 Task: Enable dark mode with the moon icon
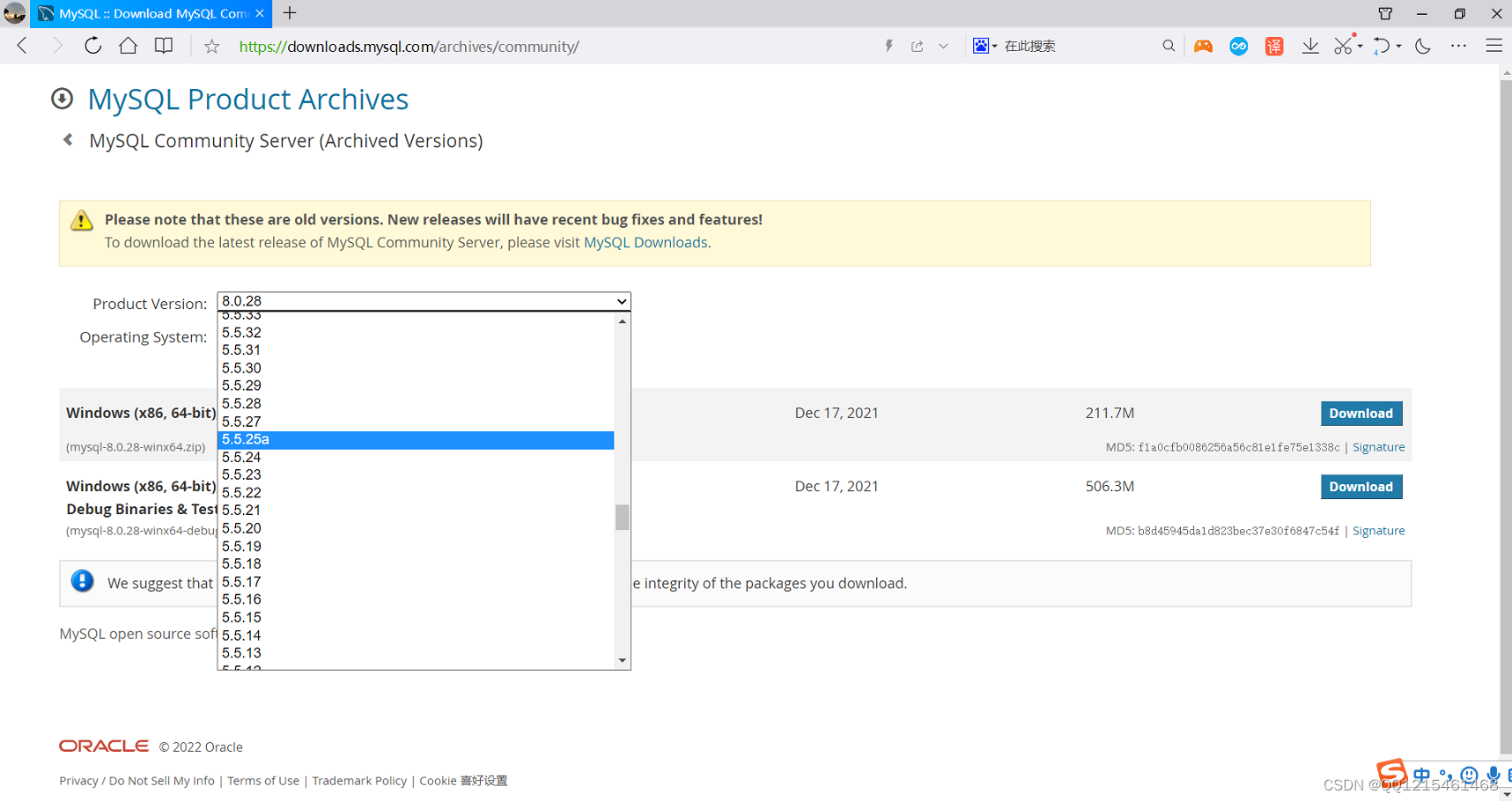coord(1423,46)
